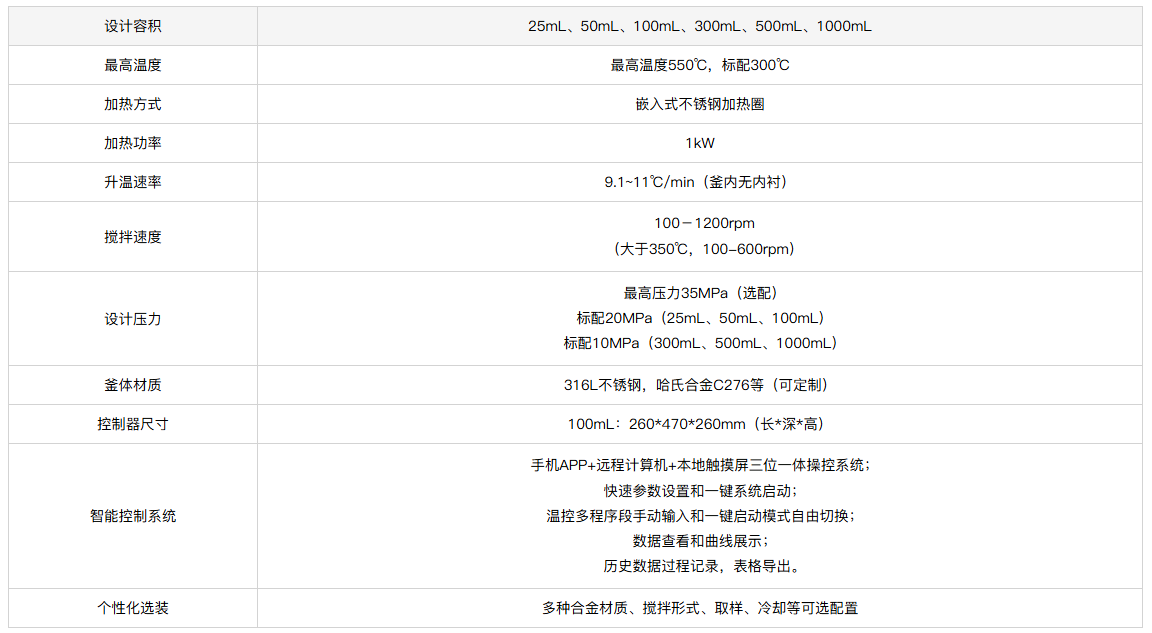
Task: Click the 升温速率 row label
Action: (132, 182)
